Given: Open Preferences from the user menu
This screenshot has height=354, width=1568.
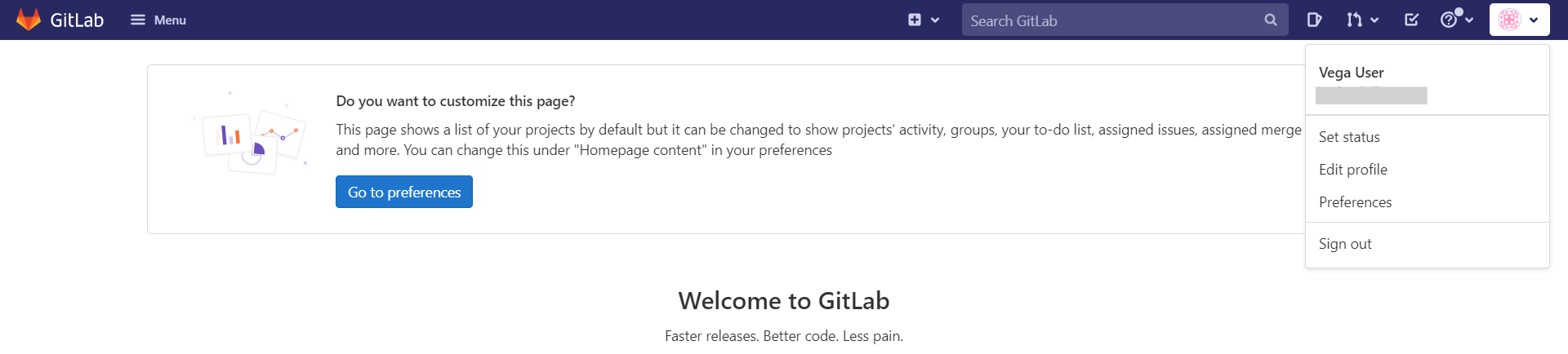Looking at the screenshot, I should pos(1355,202).
